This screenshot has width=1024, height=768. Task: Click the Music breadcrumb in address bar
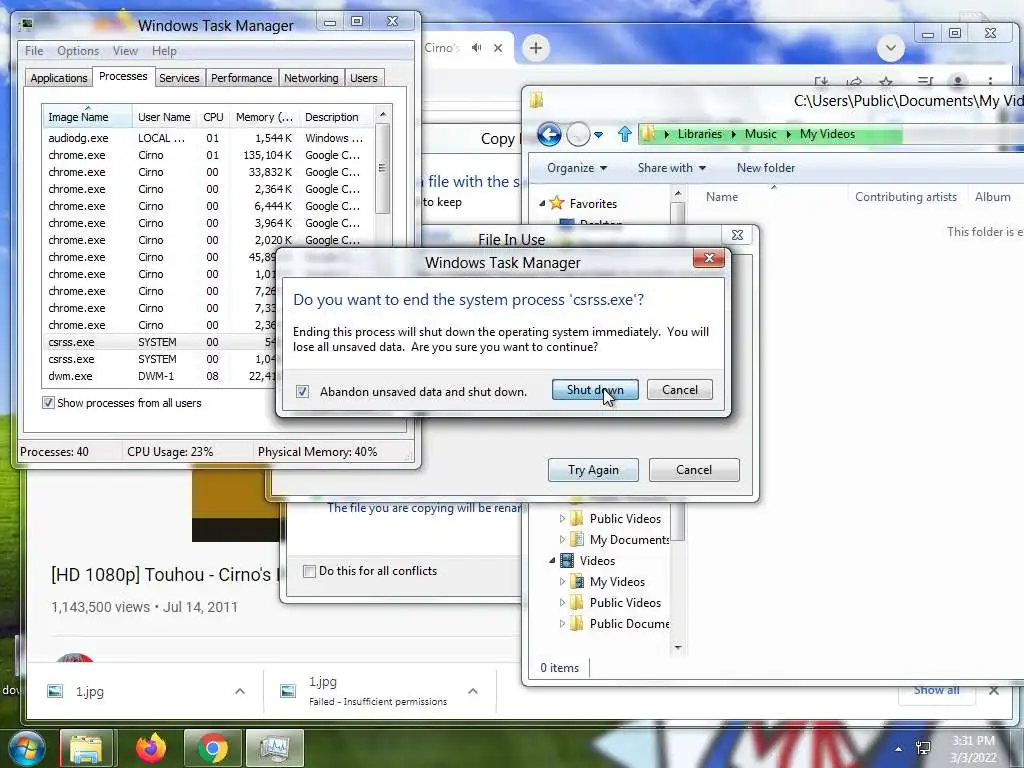(761, 134)
